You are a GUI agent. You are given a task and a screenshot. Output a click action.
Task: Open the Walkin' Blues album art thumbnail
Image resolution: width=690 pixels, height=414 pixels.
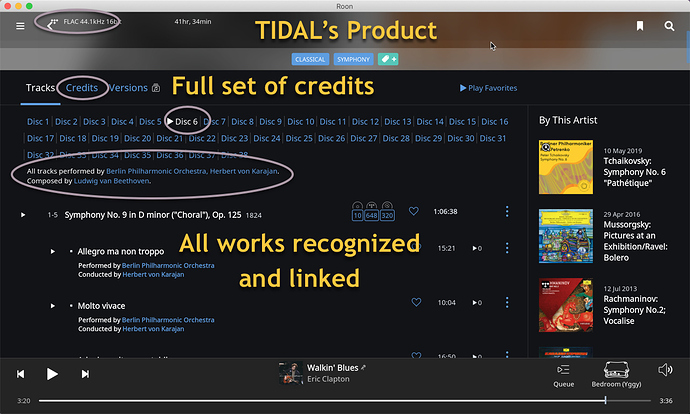(291, 373)
